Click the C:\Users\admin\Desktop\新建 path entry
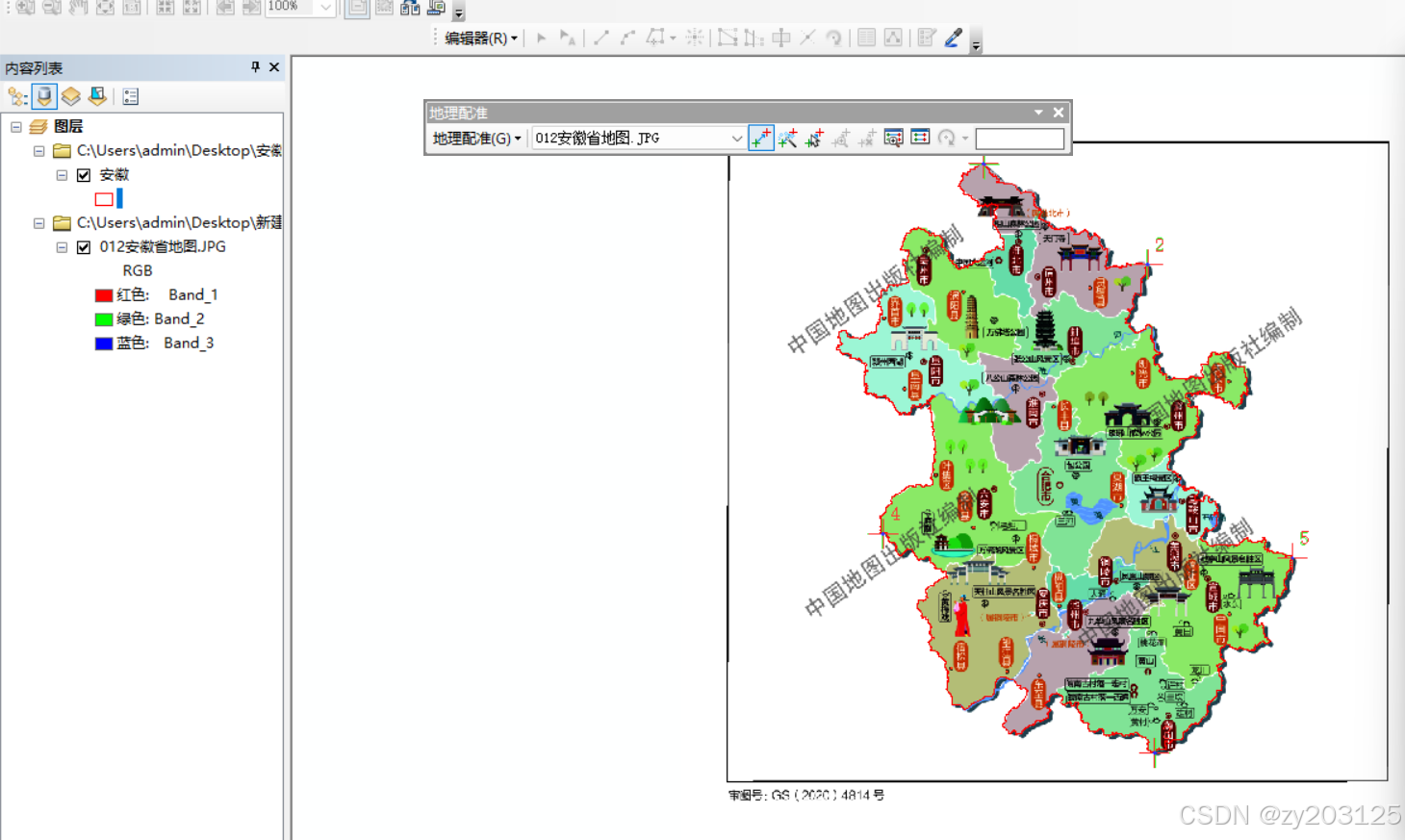The height and width of the screenshot is (840, 1405). coord(179,223)
